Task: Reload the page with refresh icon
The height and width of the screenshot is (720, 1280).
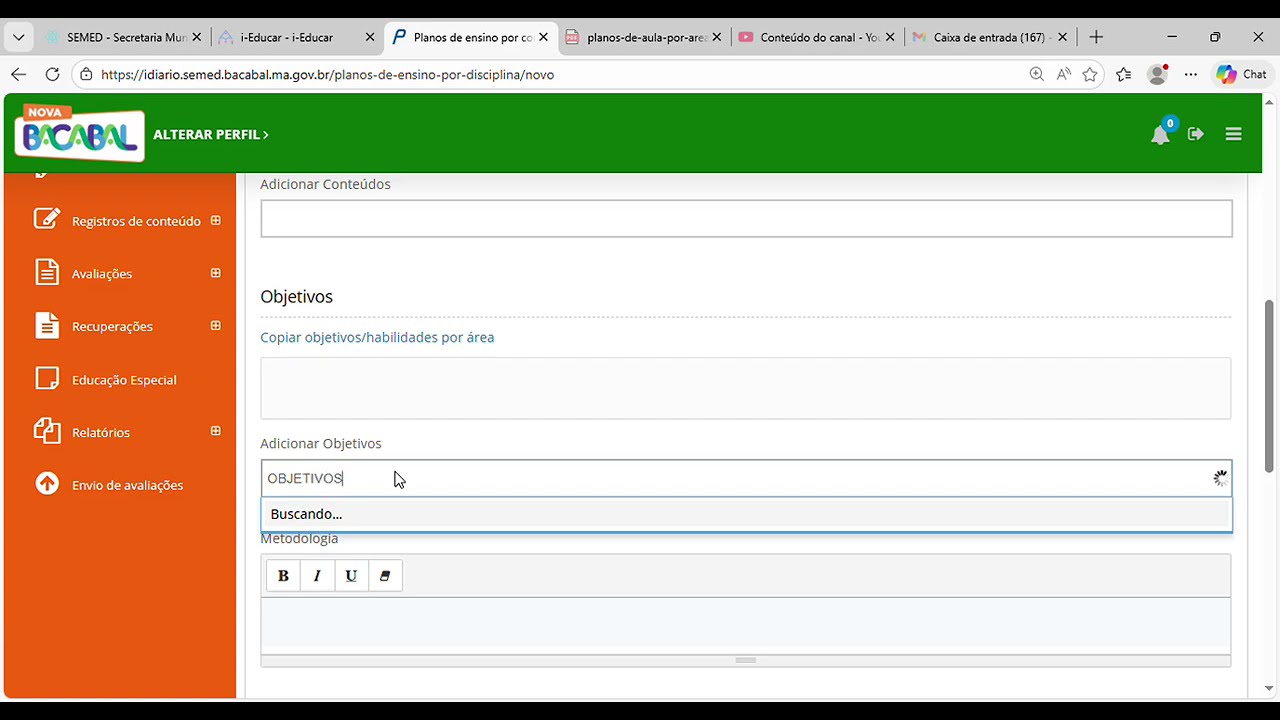Action: click(x=52, y=74)
